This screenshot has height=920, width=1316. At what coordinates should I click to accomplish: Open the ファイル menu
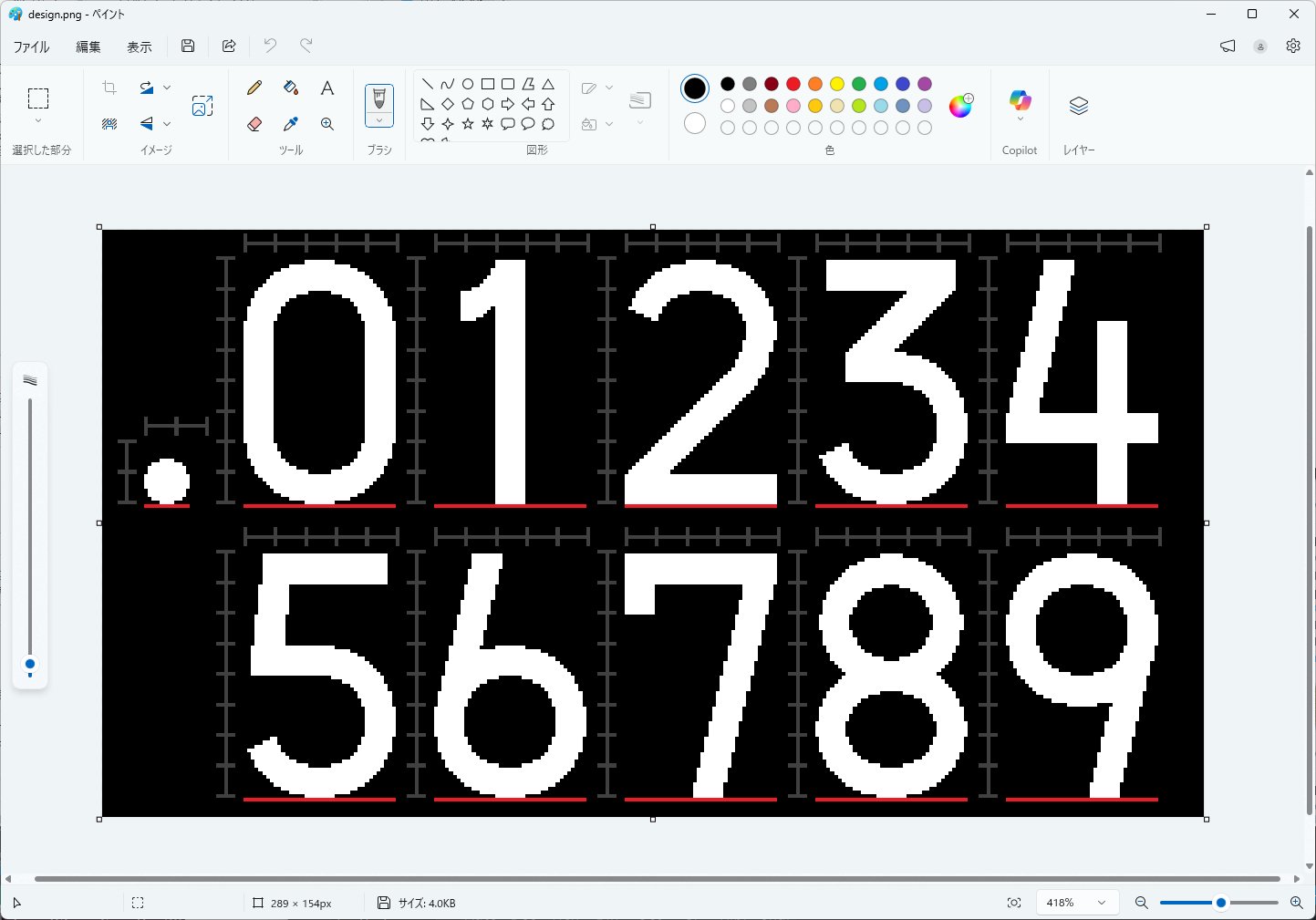point(31,47)
